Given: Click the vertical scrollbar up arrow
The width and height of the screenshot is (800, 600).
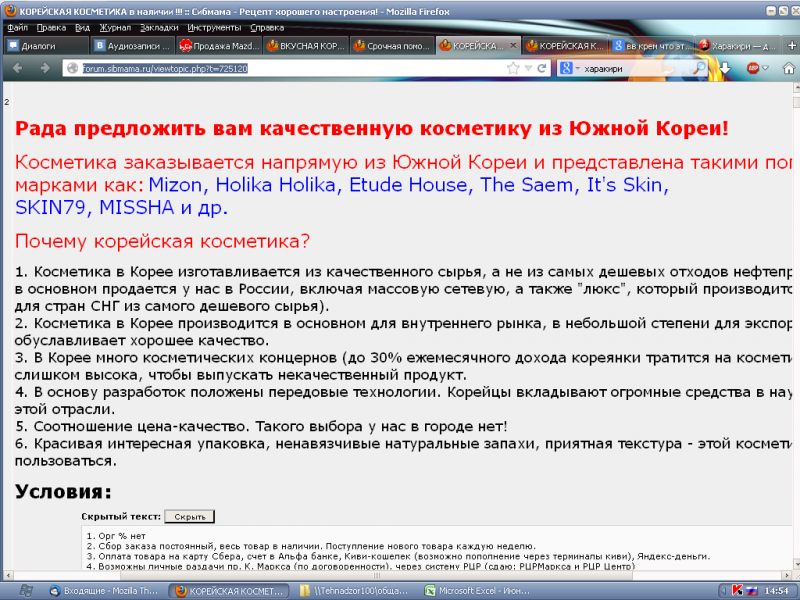Looking at the screenshot, I should [796, 87].
